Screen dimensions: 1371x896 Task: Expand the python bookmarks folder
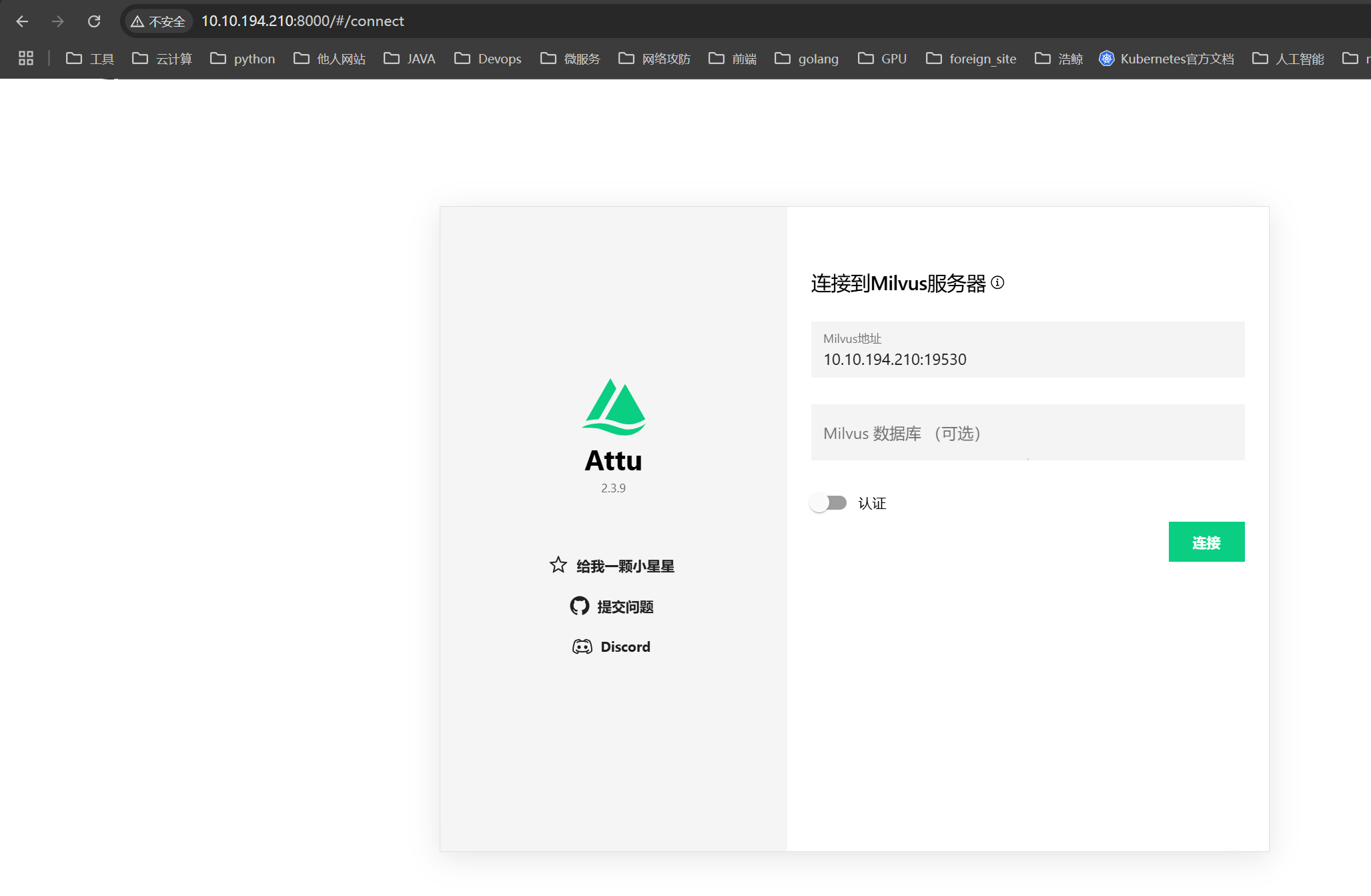(243, 59)
